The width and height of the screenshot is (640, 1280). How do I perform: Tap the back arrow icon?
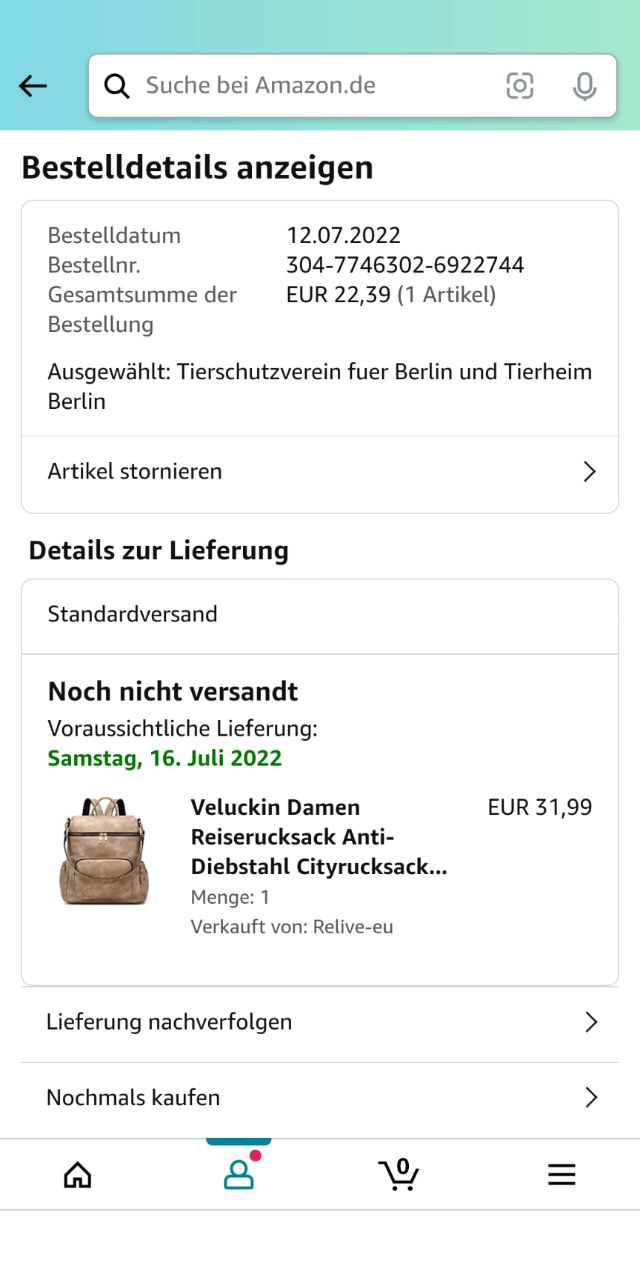pos(33,86)
